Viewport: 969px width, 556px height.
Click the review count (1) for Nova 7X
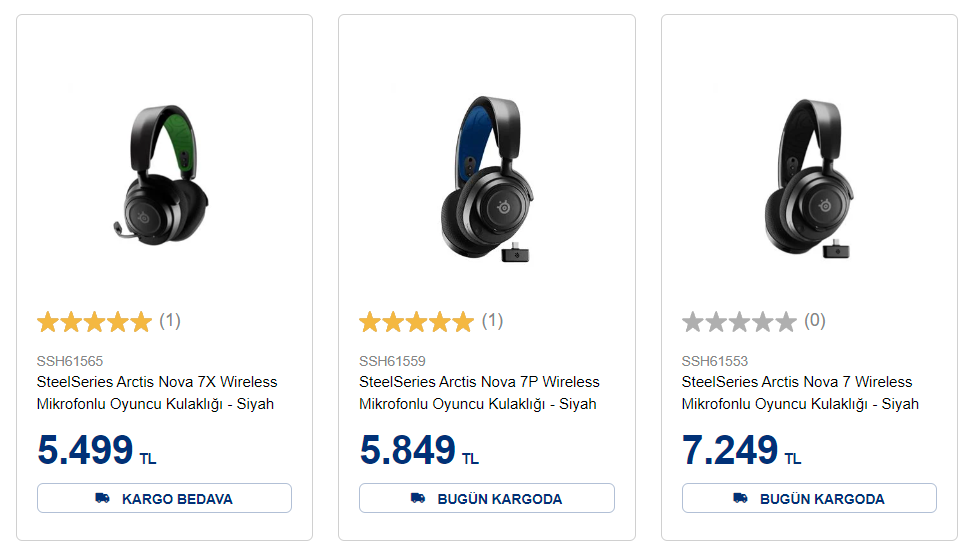[x=170, y=321]
